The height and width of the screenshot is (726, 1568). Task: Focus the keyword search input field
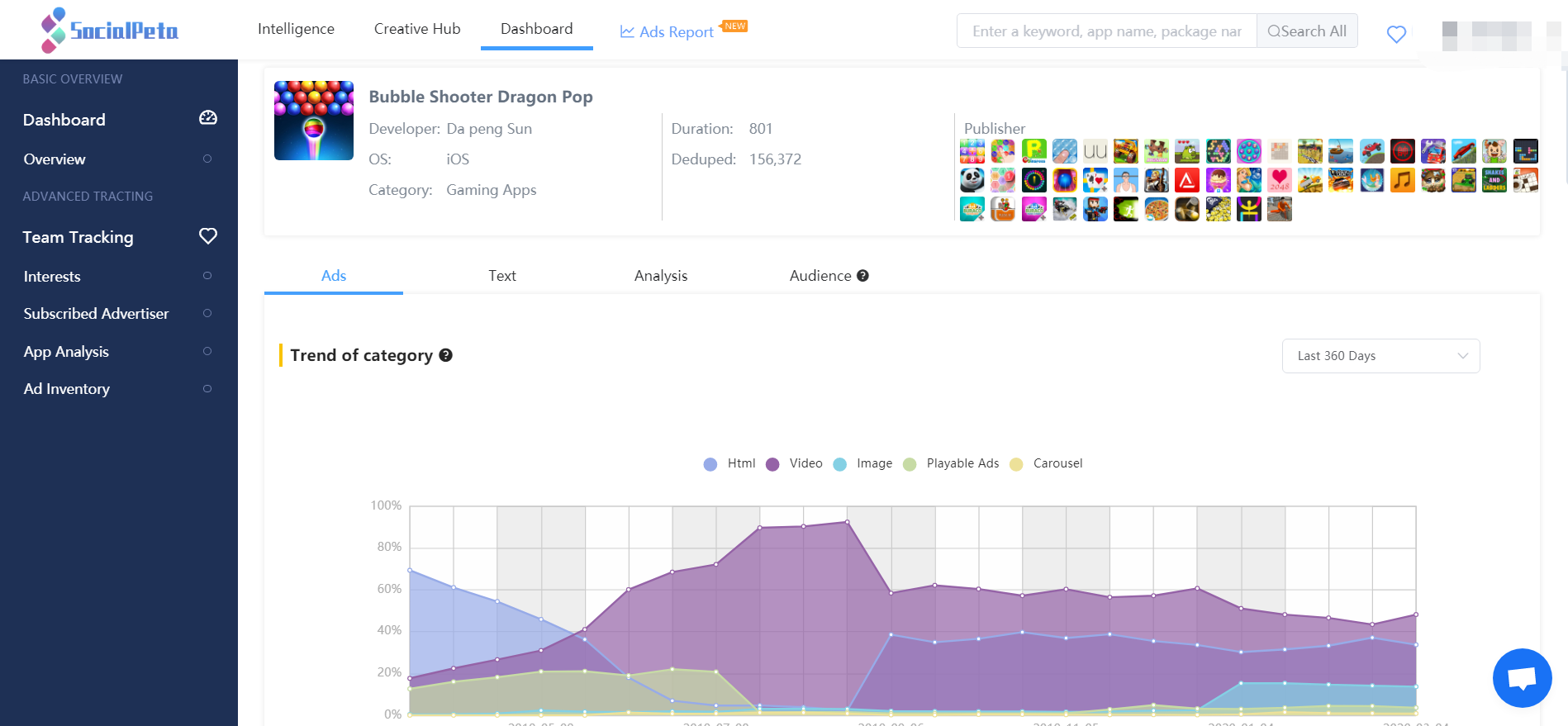click(x=1107, y=31)
